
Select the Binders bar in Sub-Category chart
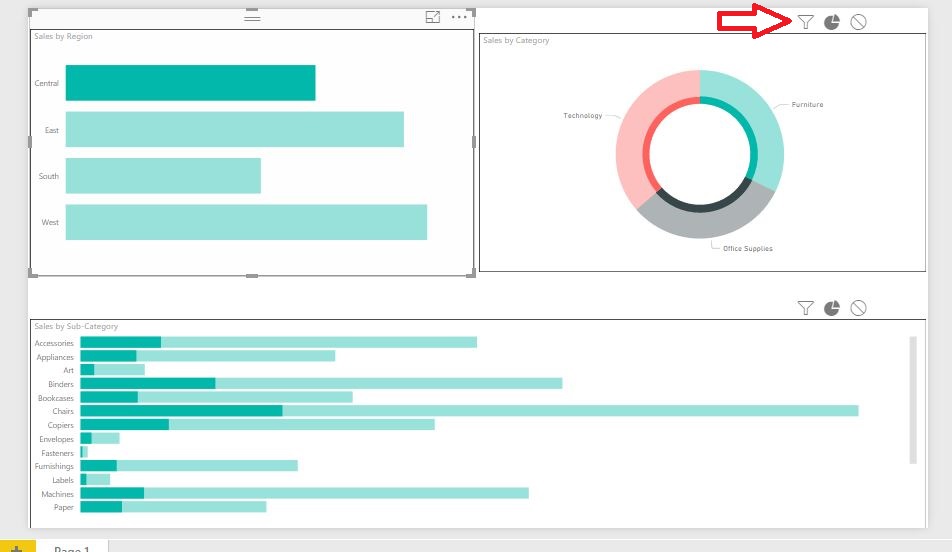(321, 383)
